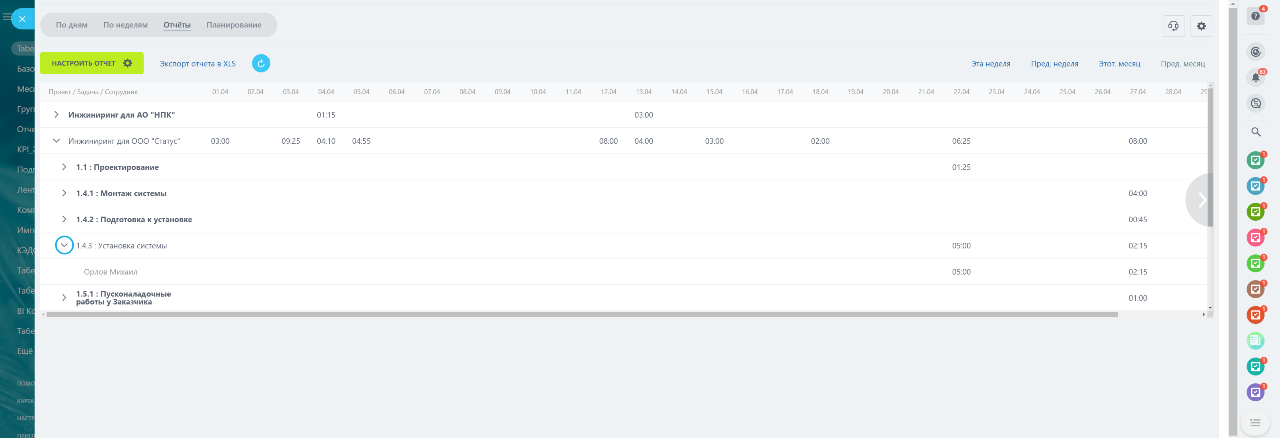Collapse project 'Инжиниринг для ООО "Статус"'
The image size is (1280, 438).
point(56,141)
